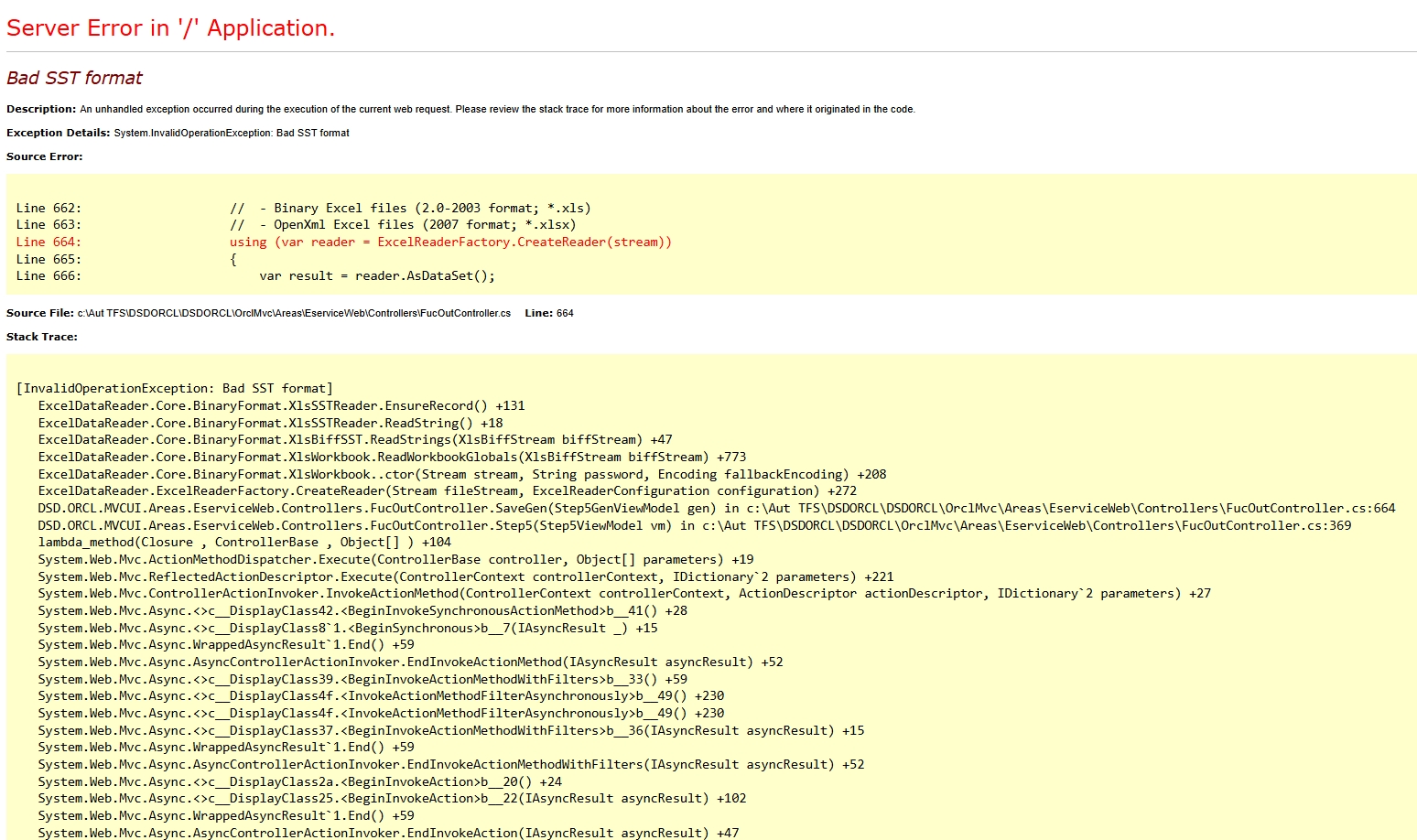1417x840 pixels.
Task: Click the AsyncControllerActionInvoker.EndInvokeAction last stack frame
Action: (388, 833)
